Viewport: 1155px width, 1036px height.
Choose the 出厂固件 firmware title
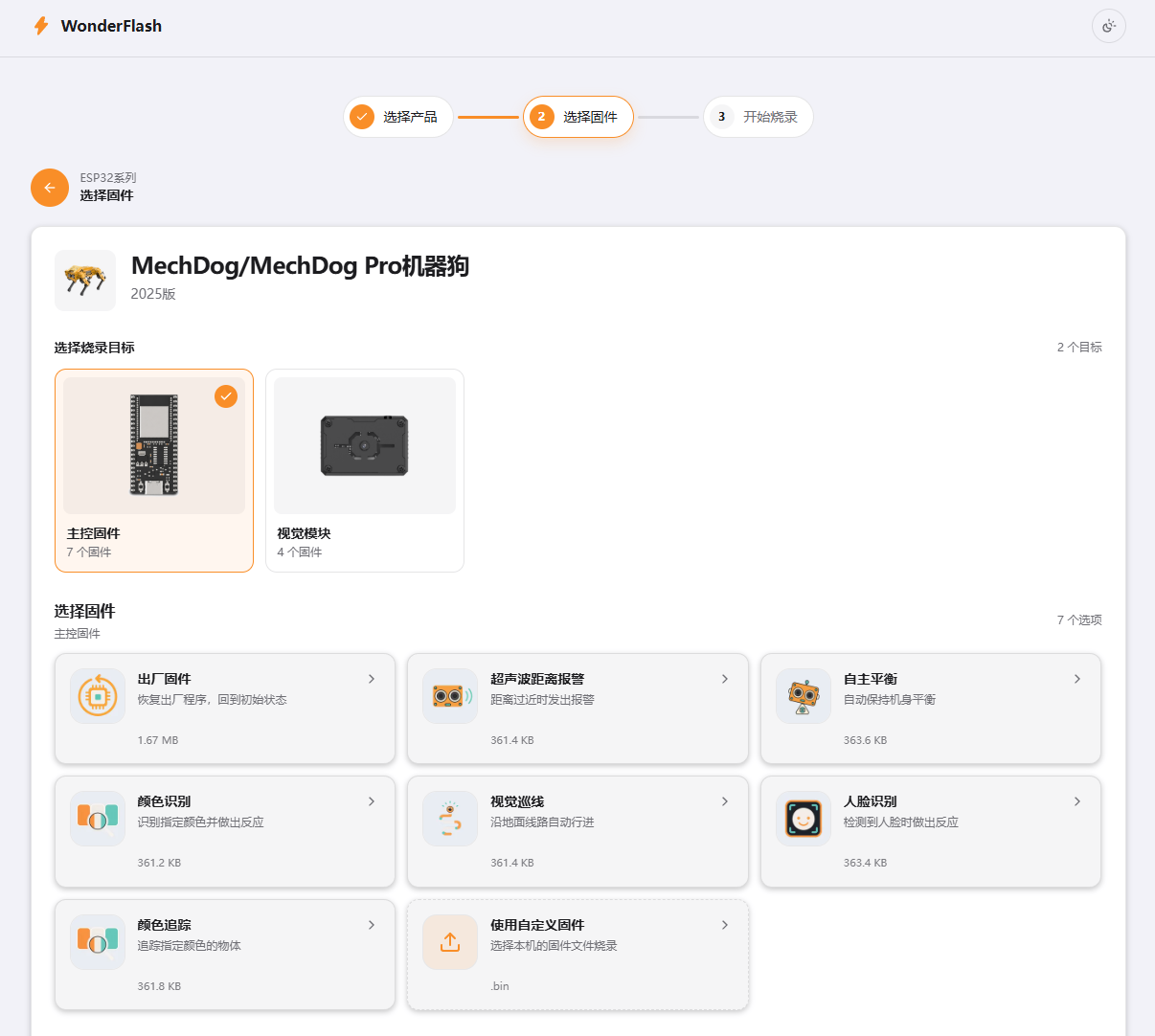point(164,679)
